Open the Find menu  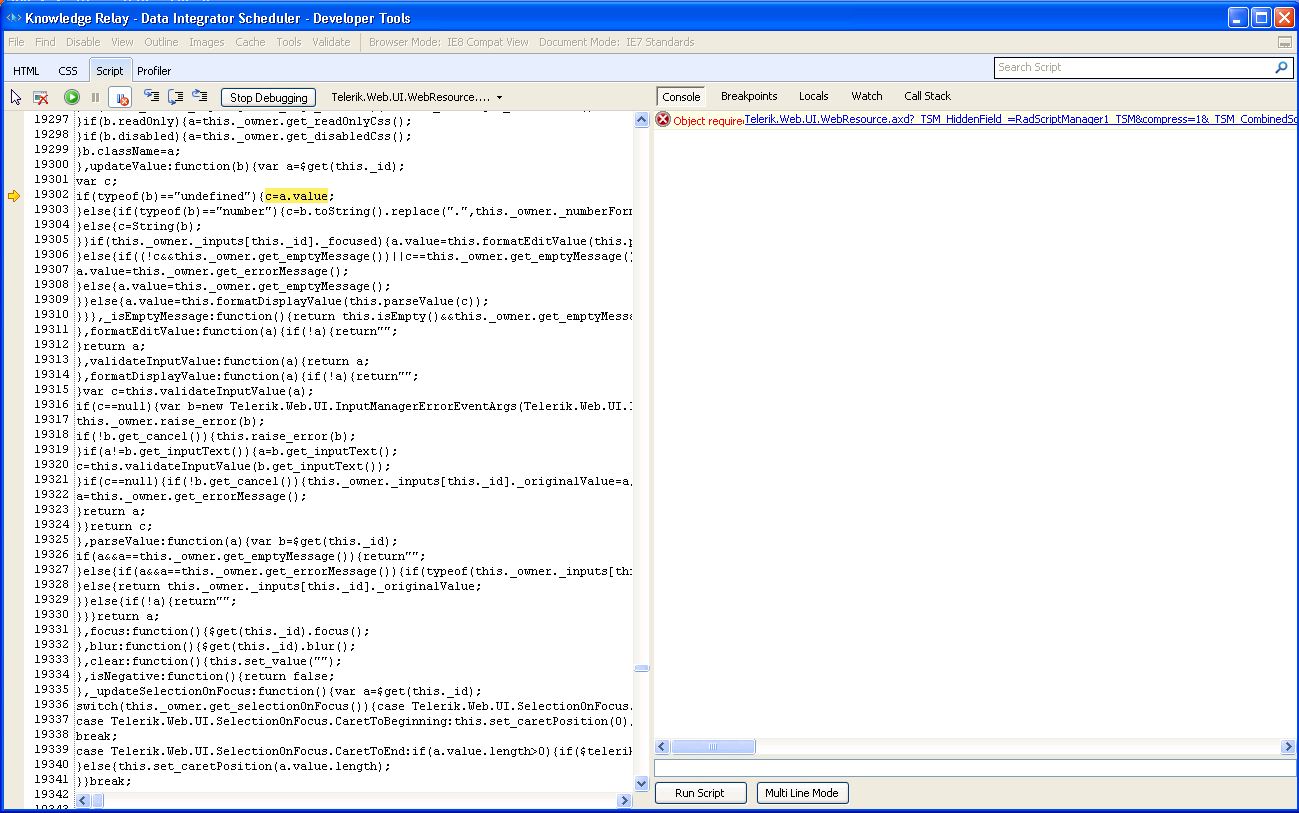tap(45, 42)
